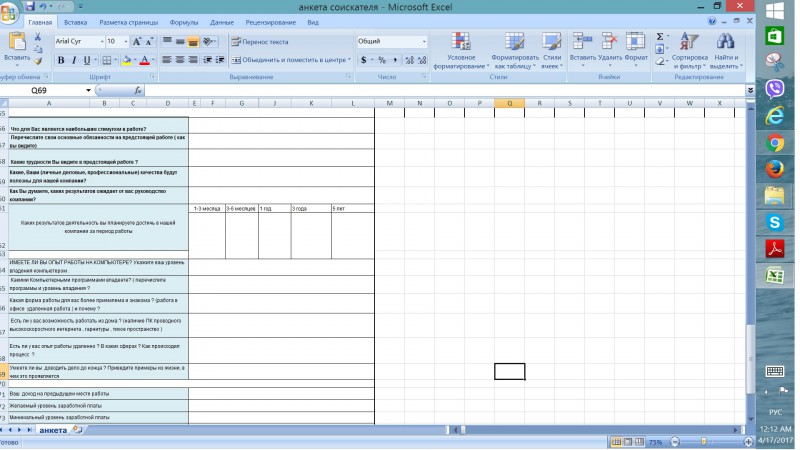
Task: Align text left
Action: 167,60
